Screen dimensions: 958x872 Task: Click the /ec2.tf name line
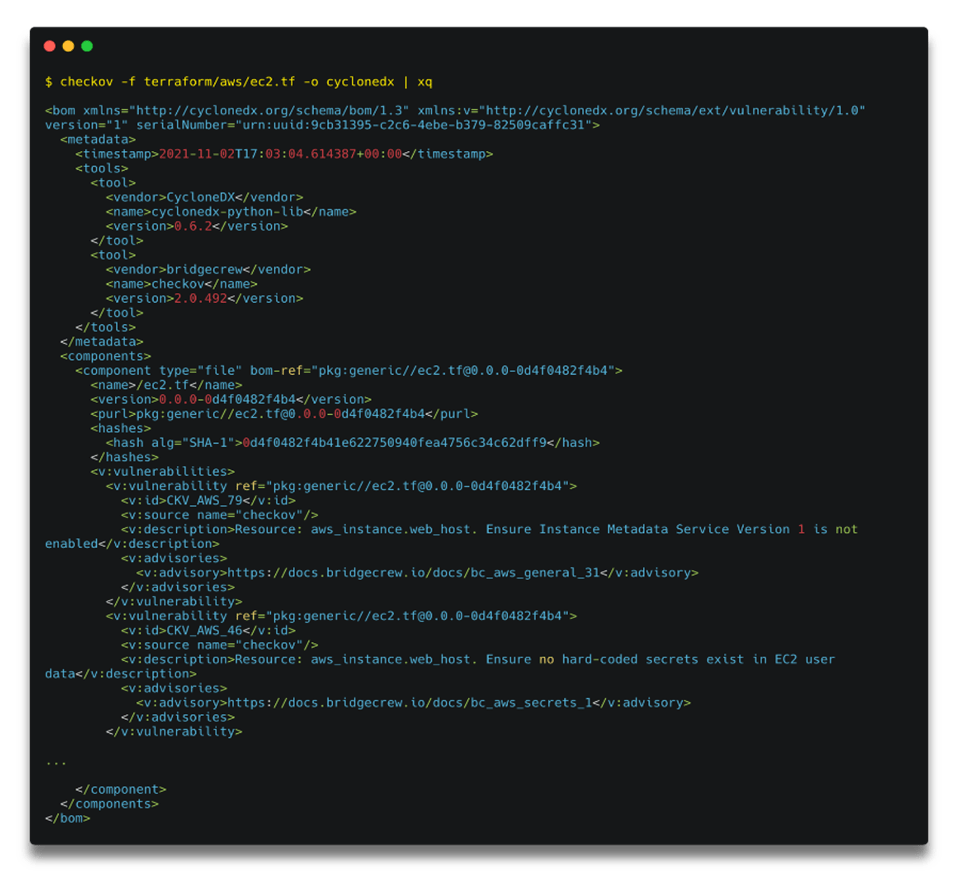(166, 386)
